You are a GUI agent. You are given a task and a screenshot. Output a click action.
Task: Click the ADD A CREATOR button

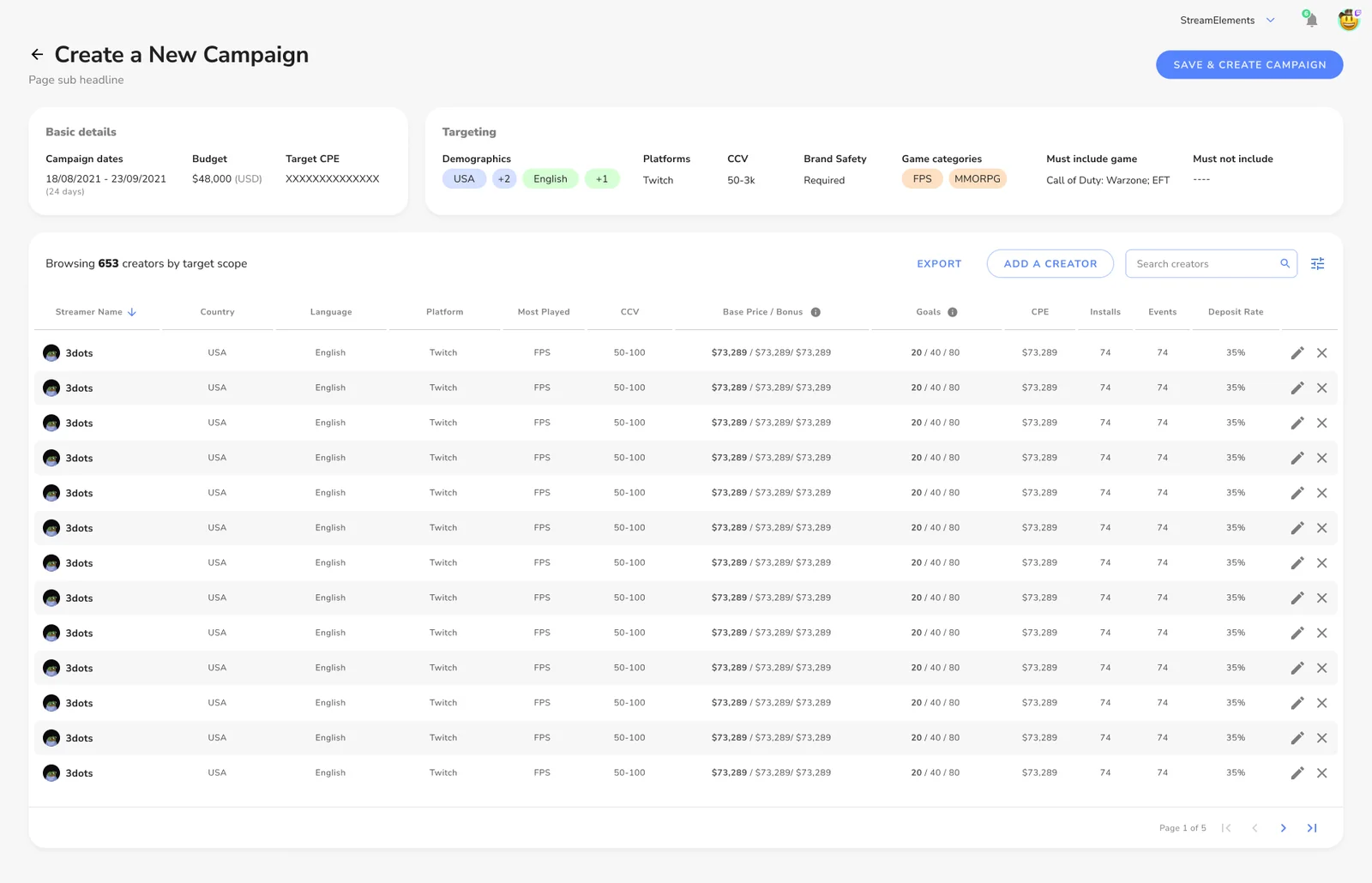pyautogui.click(x=1050, y=264)
